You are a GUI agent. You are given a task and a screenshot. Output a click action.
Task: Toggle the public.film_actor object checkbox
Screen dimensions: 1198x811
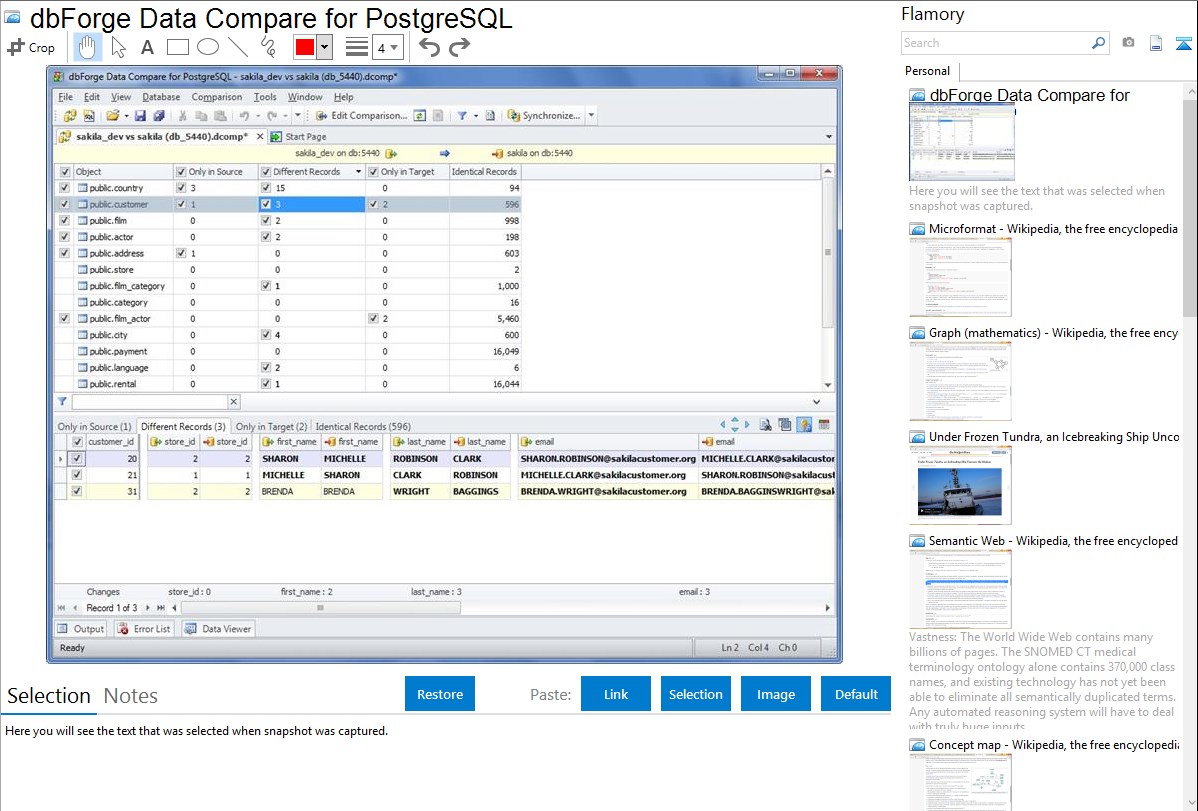64,319
